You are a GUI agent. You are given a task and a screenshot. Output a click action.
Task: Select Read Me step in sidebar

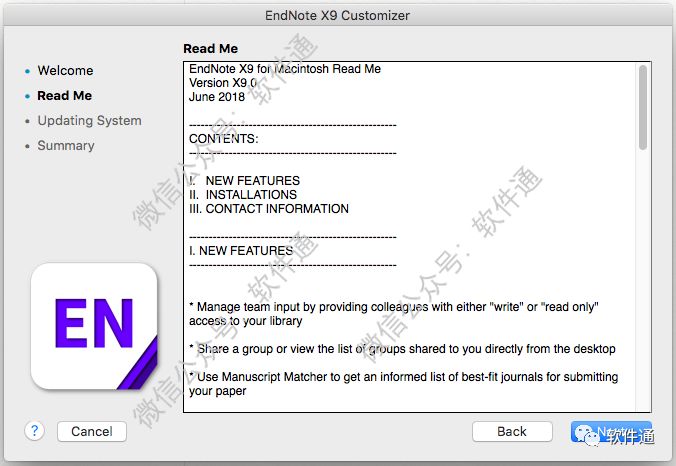coord(64,95)
